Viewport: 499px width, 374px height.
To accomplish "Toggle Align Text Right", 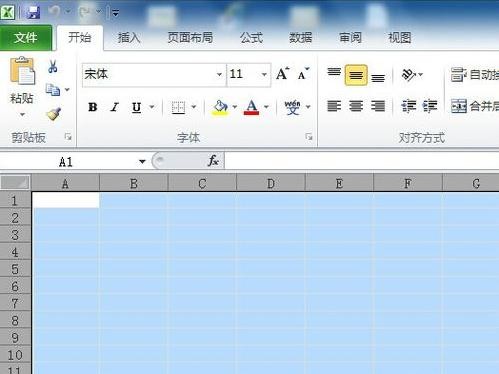I will coord(378,106).
